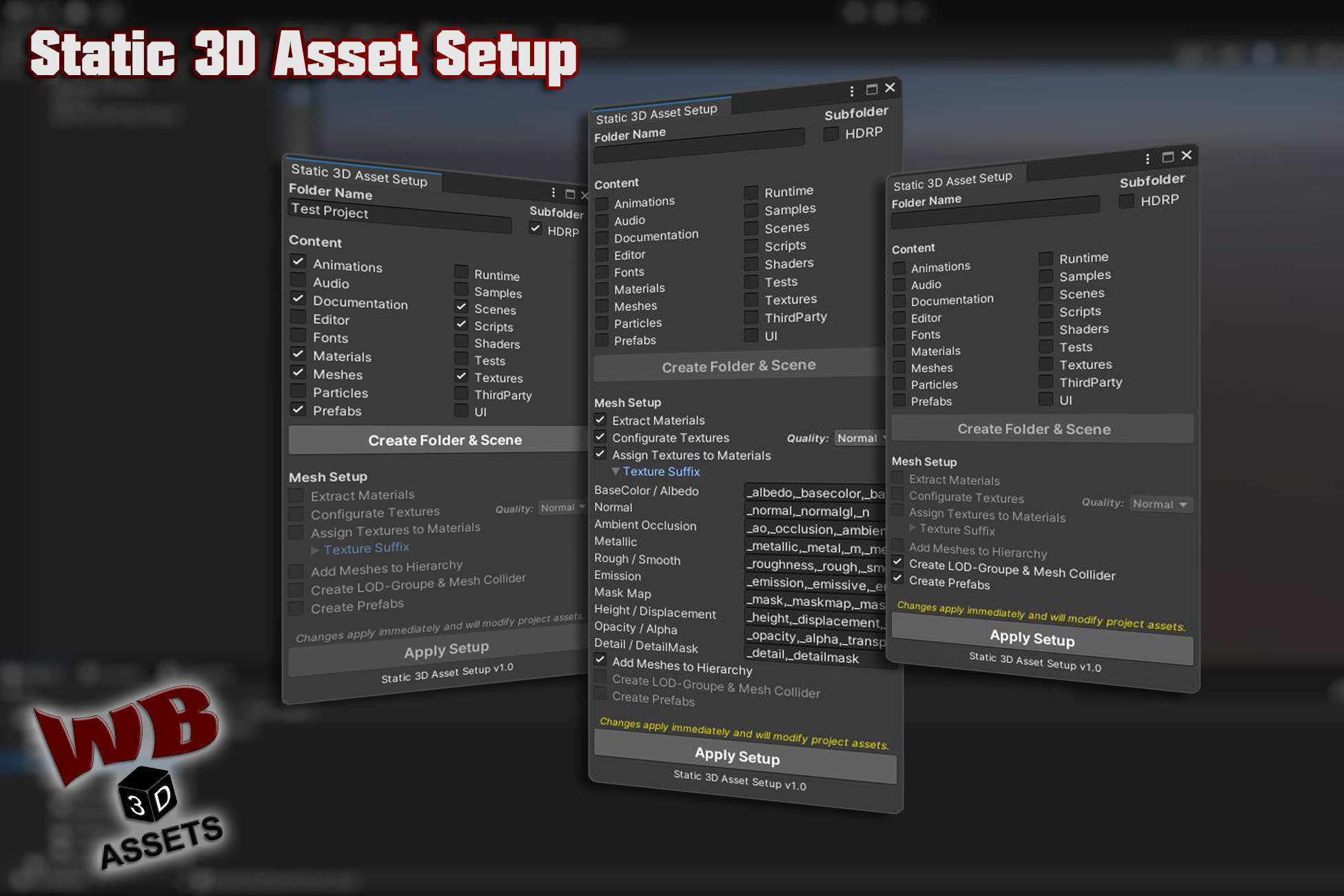The height and width of the screenshot is (896, 1344).
Task: Open the options menu on the left window
Action: click(553, 194)
